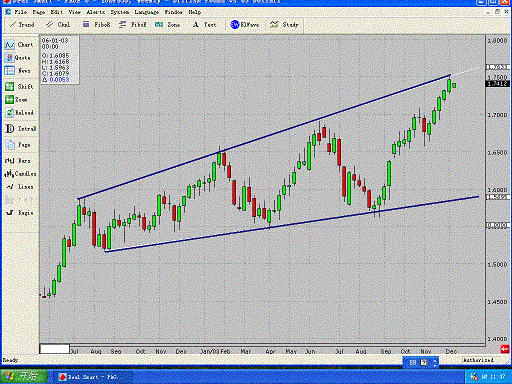512x384 pixels.
Task: Open the File menu
Action: pyautogui.click(x=20, y=12)
